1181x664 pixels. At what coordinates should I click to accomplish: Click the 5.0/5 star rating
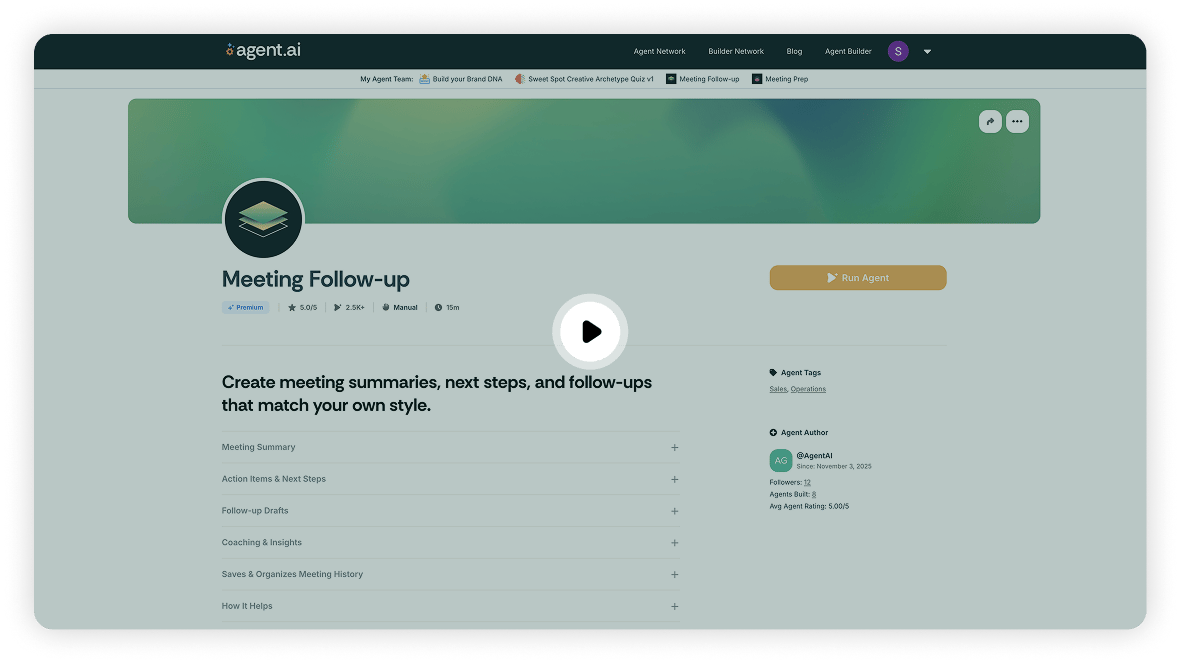302,307
